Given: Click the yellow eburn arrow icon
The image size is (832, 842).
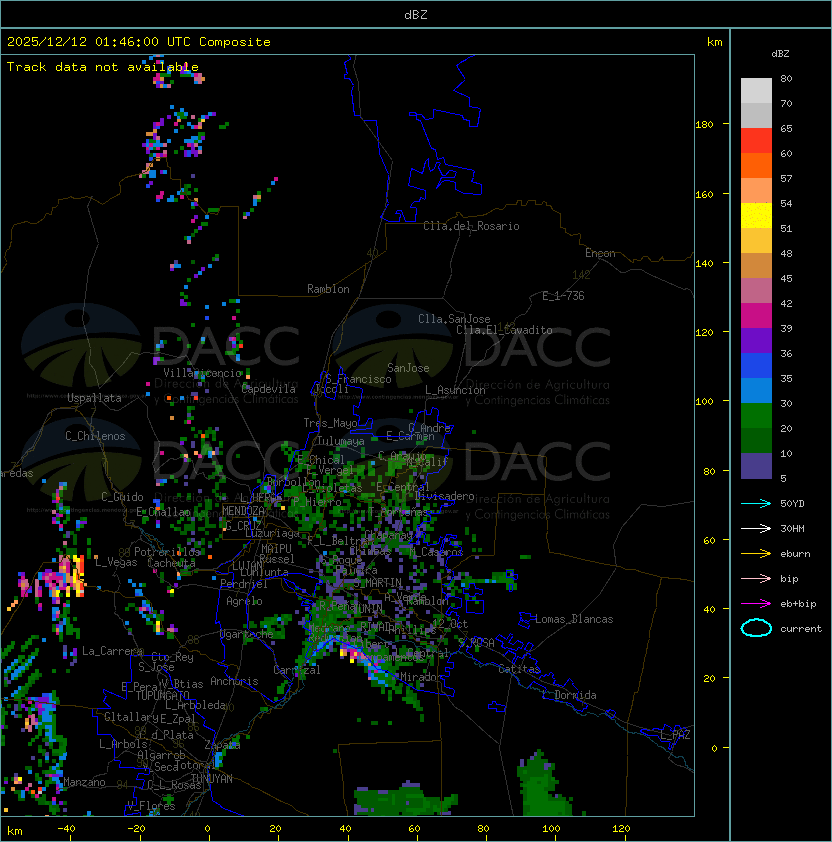Looking at the screenshot, I should pos(756,554).
